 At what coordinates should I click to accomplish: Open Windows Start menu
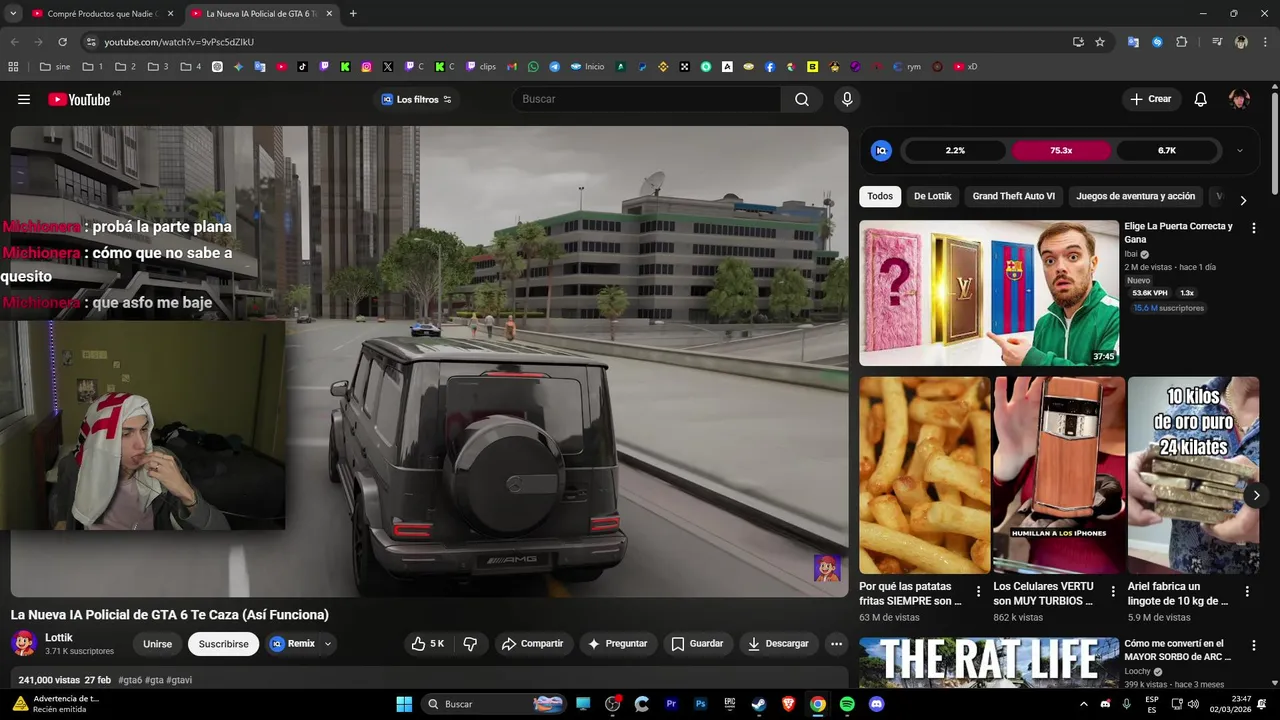pyautogui.click(x=404, y=704)
